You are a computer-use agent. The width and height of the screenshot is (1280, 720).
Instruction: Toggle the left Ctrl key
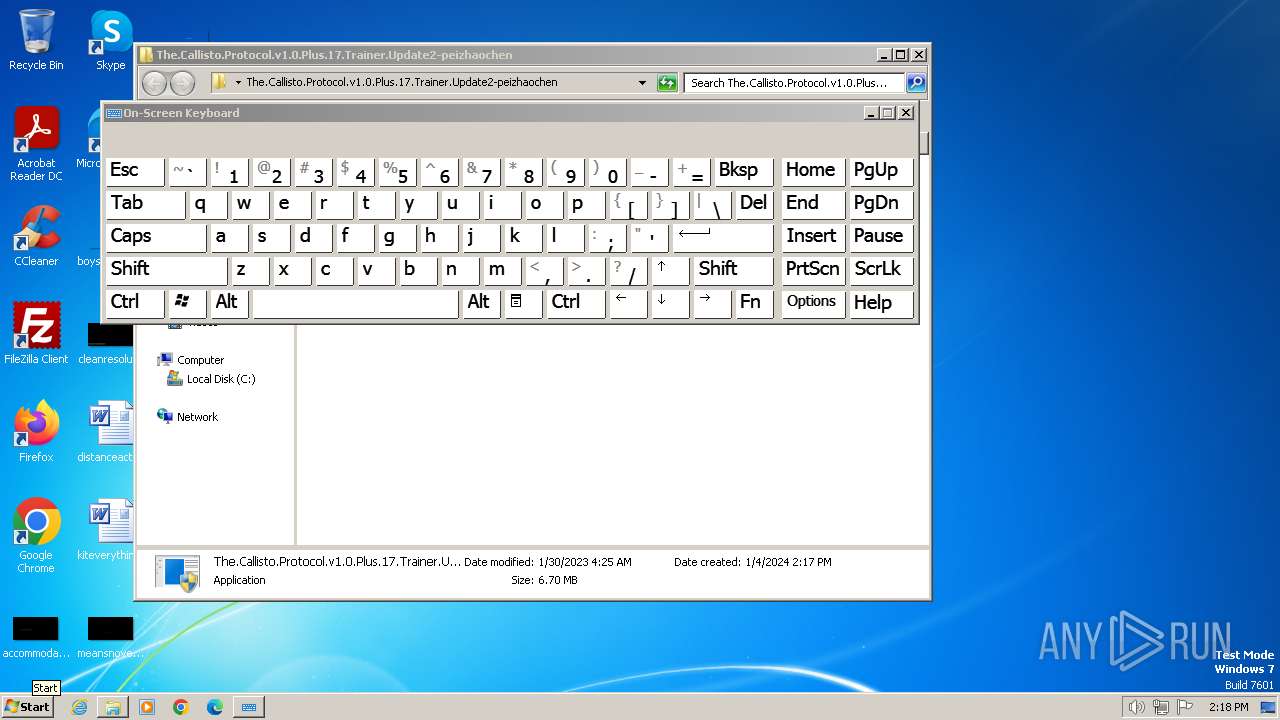click(x=135, y=303)
